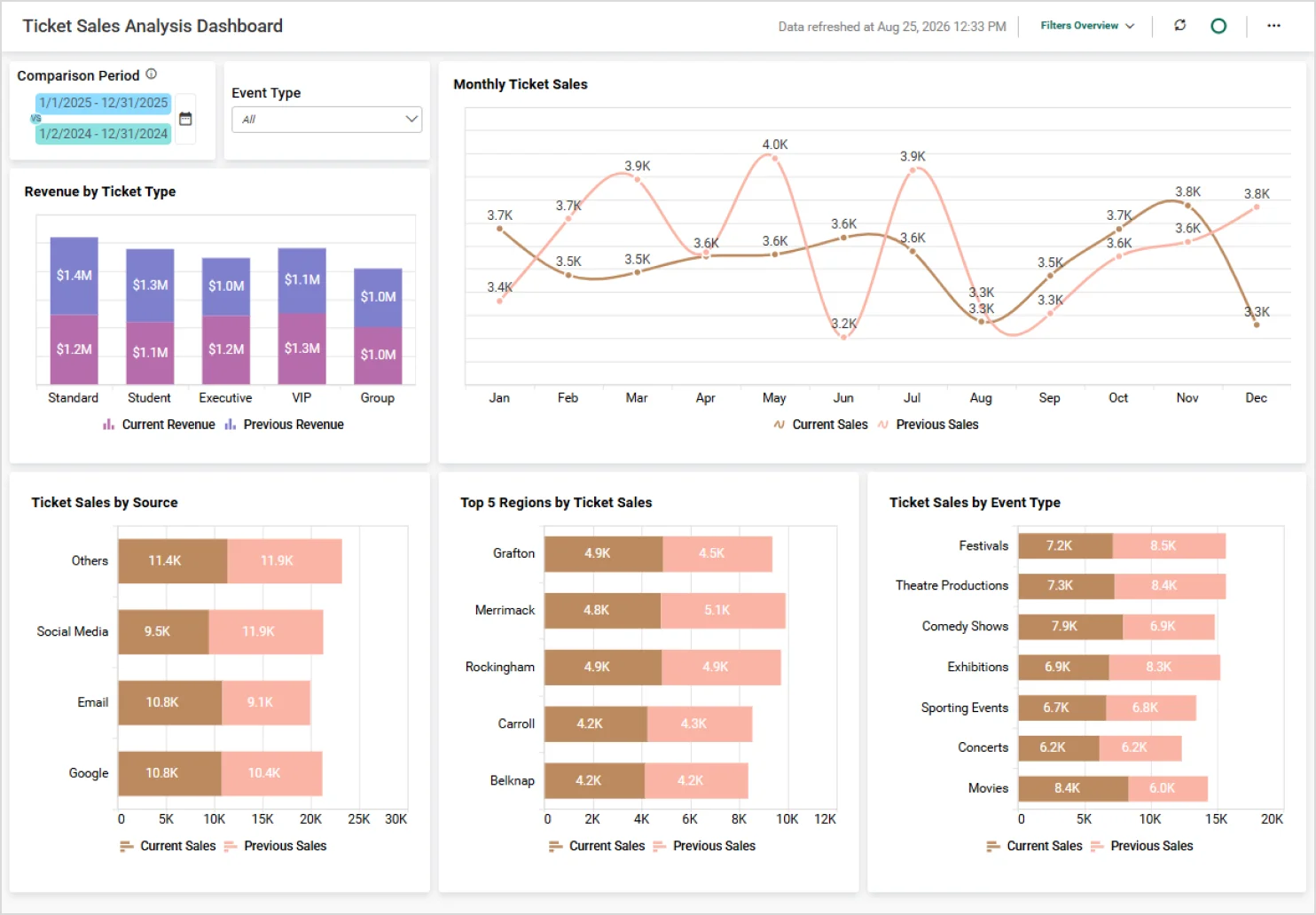Viewport: 1316px width, 915px height.
Task: Click the May 4.0K data point
Action: (x=774, y=158)
